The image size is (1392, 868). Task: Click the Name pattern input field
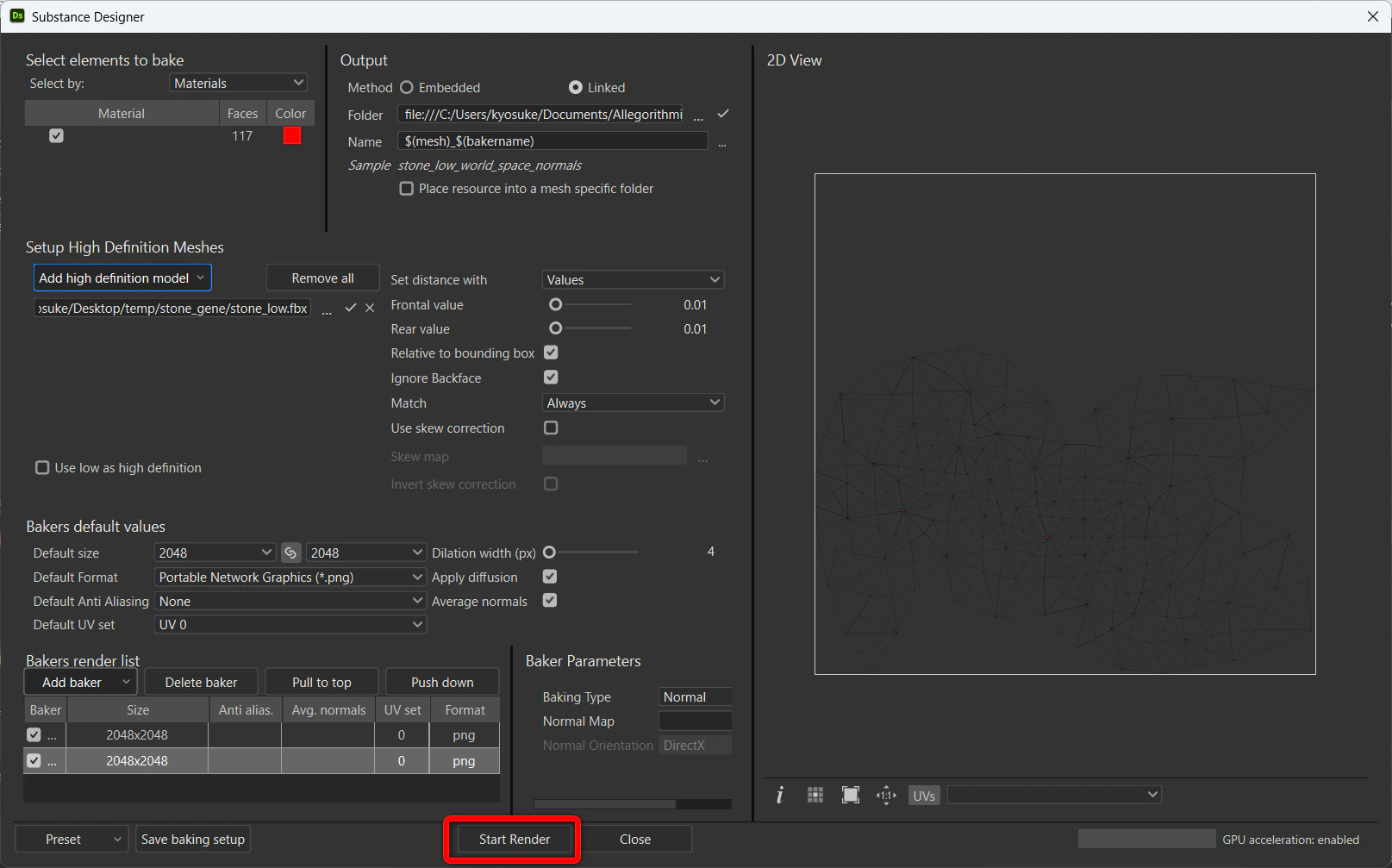553,141
